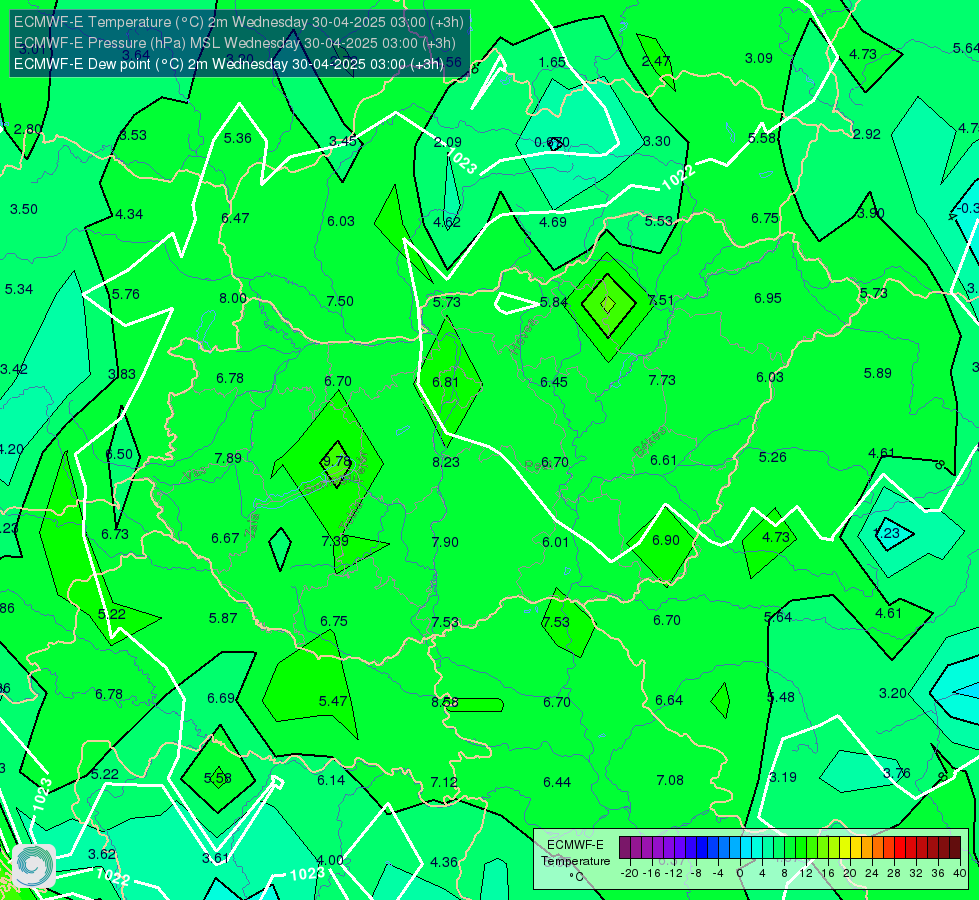Select the ECMWF-E Temperature 2m layer title
Viewport: 979px width, 900px height.
click(x=239, y=22)
